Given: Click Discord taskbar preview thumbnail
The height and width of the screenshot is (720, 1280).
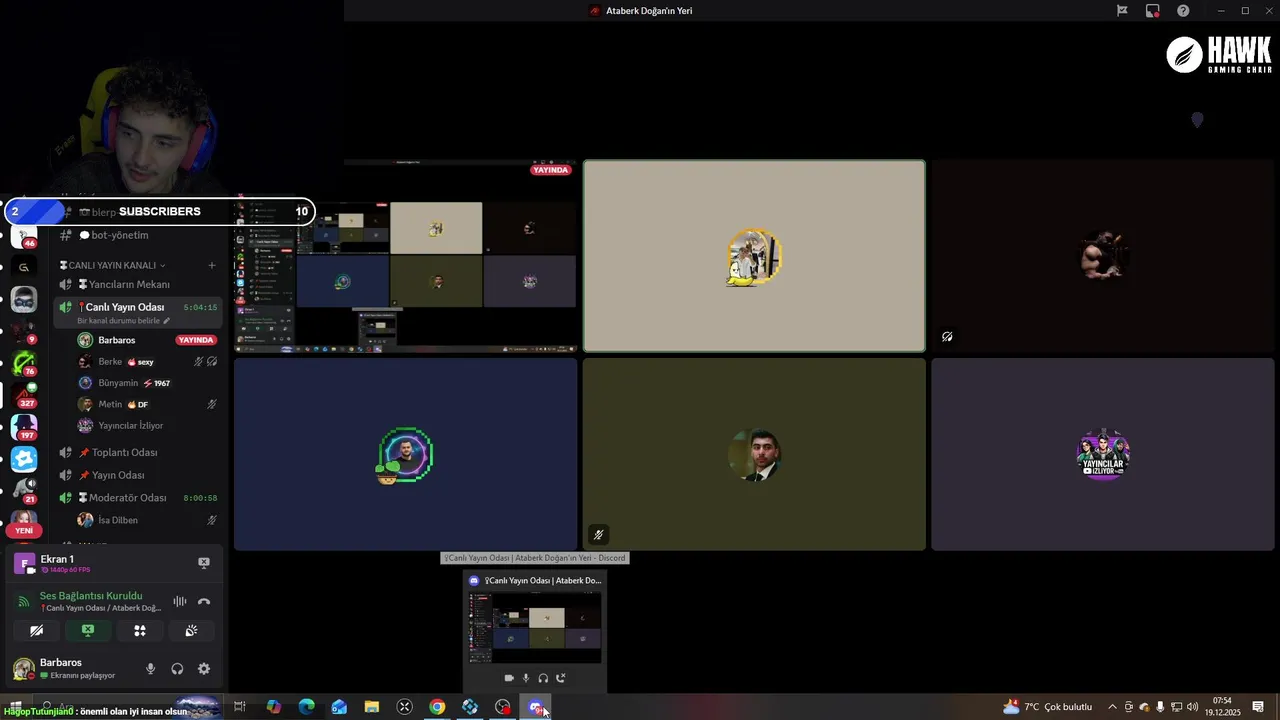Looking at the screenshot, I should 535,627.
